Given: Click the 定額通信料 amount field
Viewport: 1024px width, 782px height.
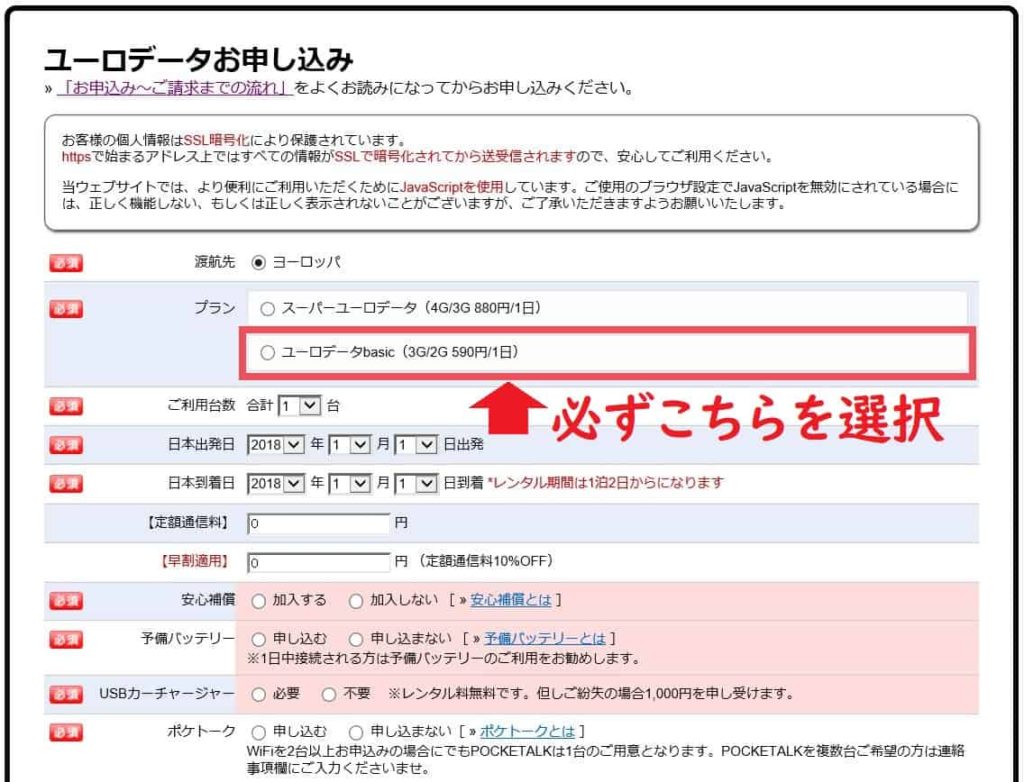Looking at the screenshot, I should (319, 523).
